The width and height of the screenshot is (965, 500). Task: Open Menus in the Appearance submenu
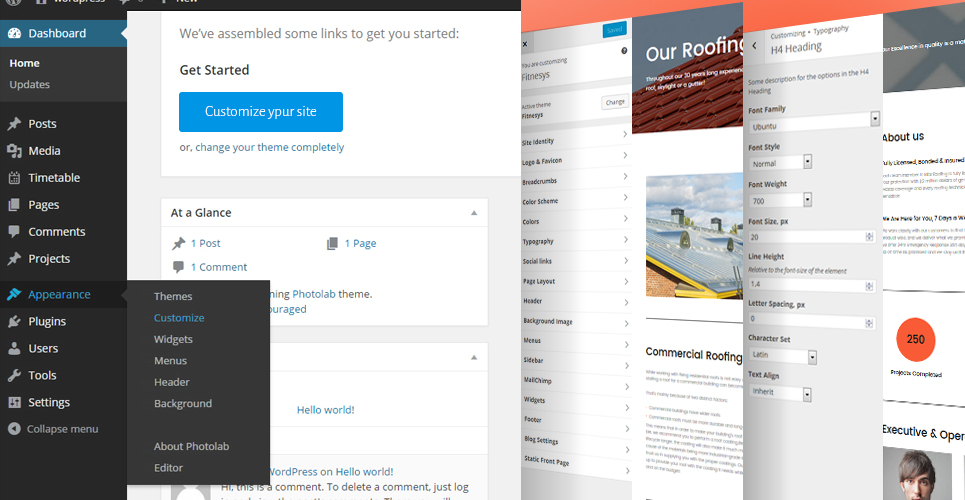[170, 361]
